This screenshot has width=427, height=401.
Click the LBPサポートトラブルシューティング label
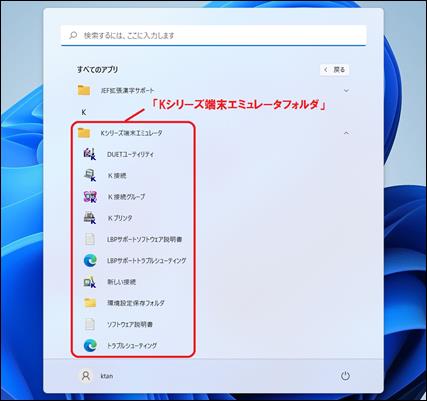pos(146,261)
